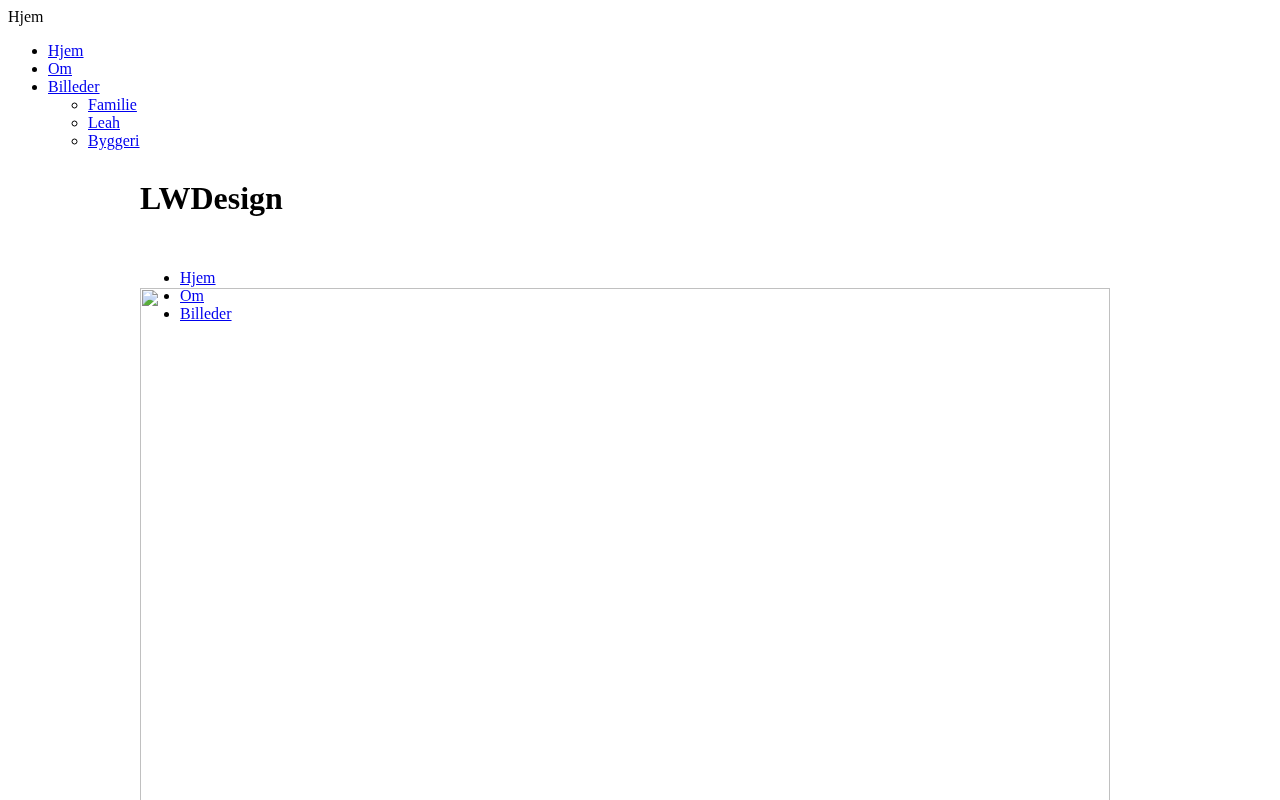This screenshot has height=800, width=1280.
Task: Click the hollow bullet beside Byggeri
Action: pyautogui.click(x=74, y=141)
